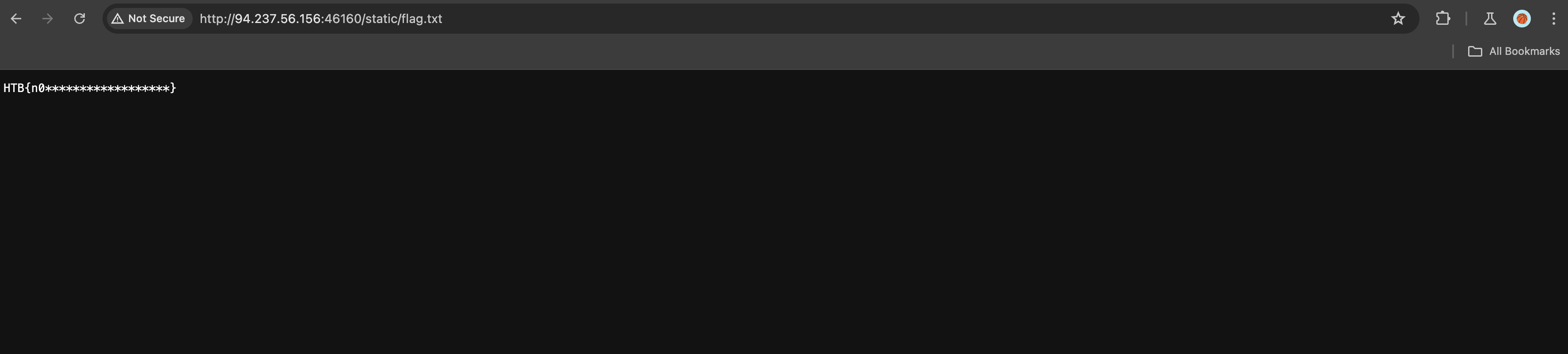Go back with the left arrow
This screenshot has height=354, width=1568.
(16, 19)
